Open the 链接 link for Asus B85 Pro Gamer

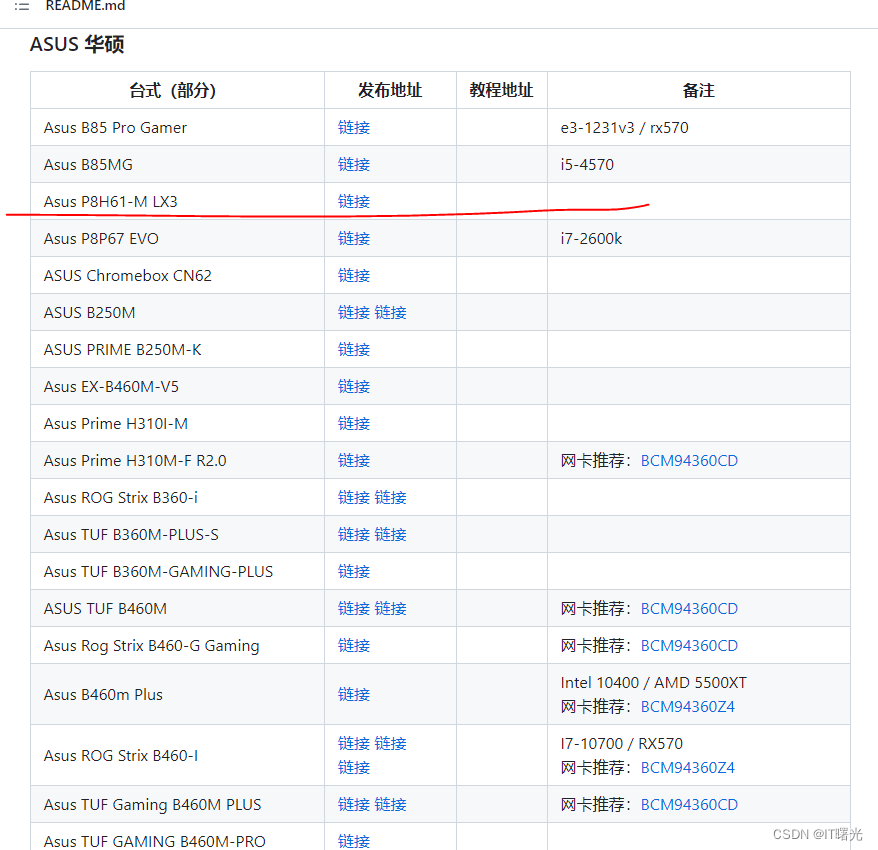click(x=354, y=128)
